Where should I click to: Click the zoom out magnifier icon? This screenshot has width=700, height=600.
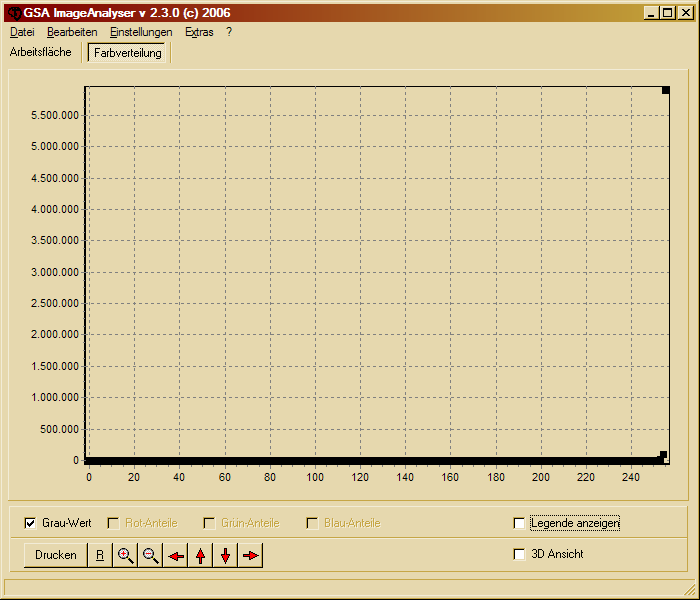[151, 555]
